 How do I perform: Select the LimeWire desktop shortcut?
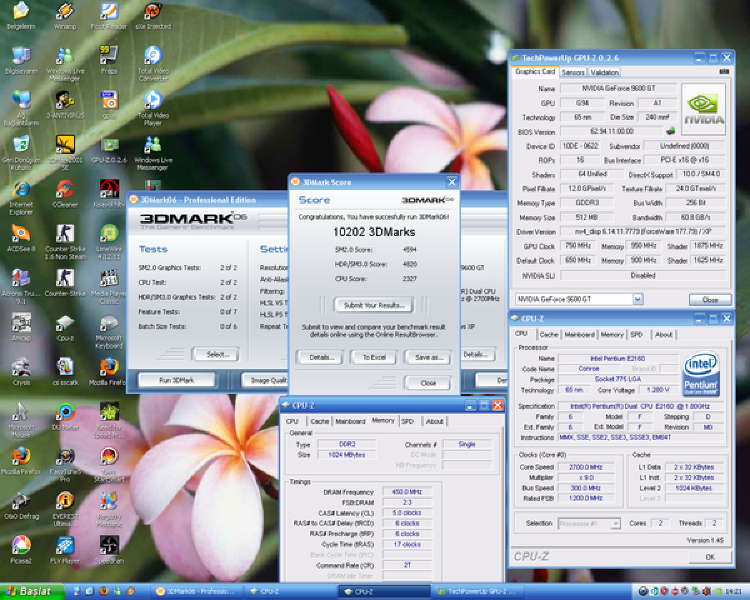tap(109, 242)
